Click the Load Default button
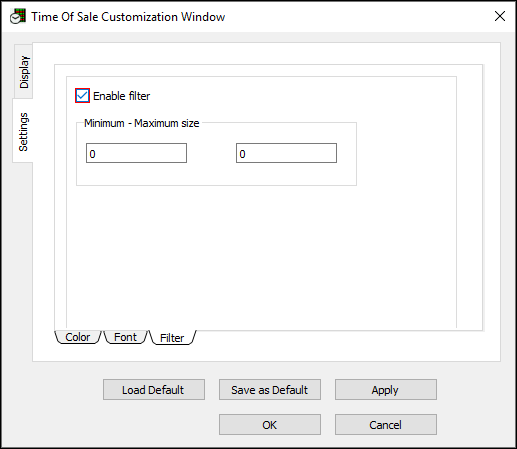Image resolution: width=517 pixels, height=449 pixels. (154, 389)
